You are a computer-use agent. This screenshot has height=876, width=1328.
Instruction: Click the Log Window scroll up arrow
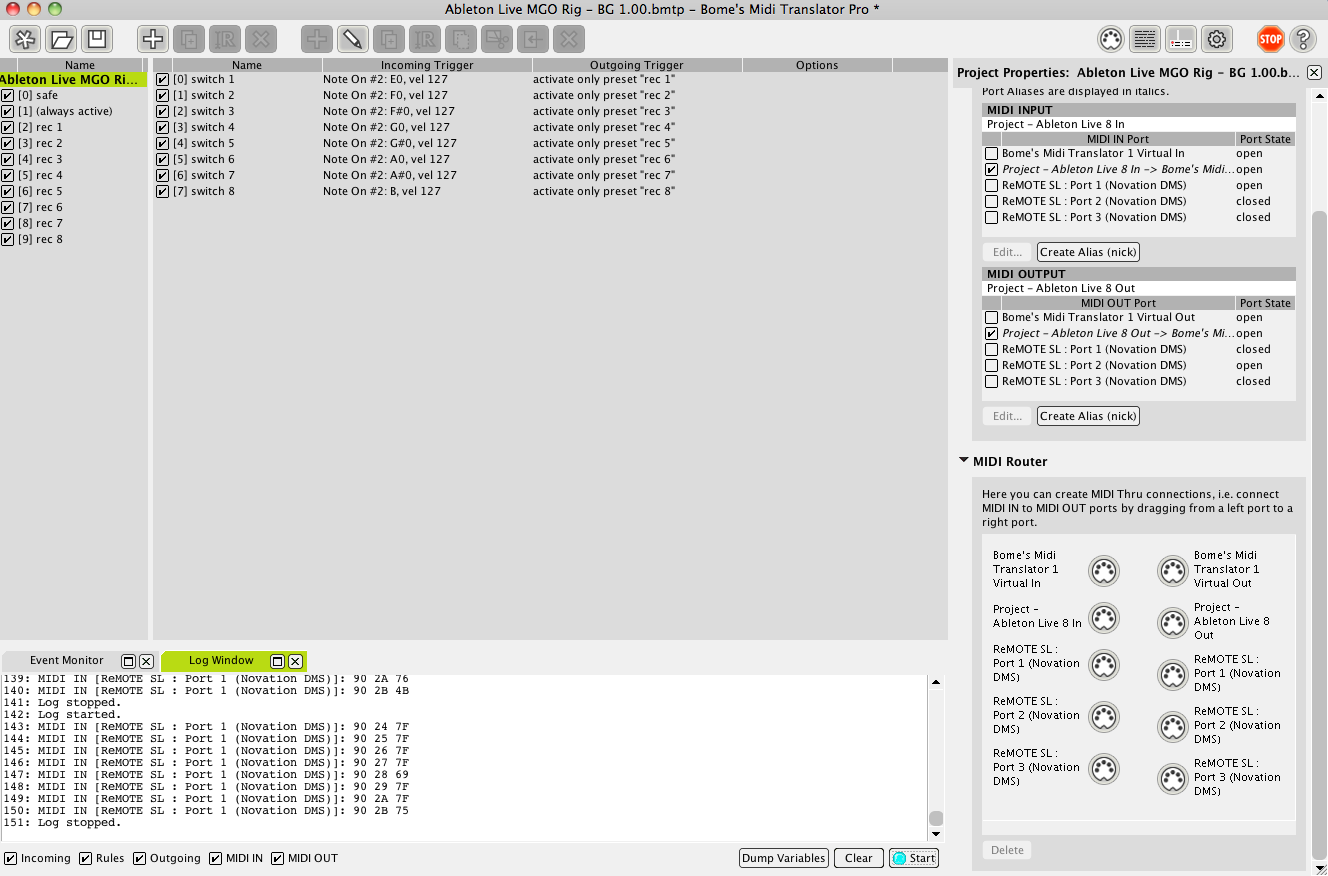[x=936, y=682]
